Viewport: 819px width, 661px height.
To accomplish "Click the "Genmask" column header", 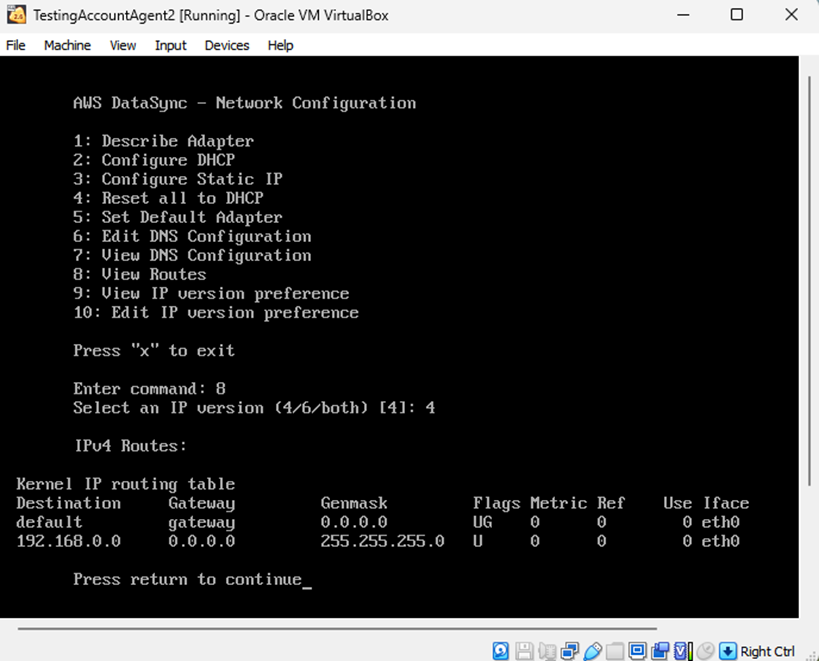I will (x=354, y=503).
